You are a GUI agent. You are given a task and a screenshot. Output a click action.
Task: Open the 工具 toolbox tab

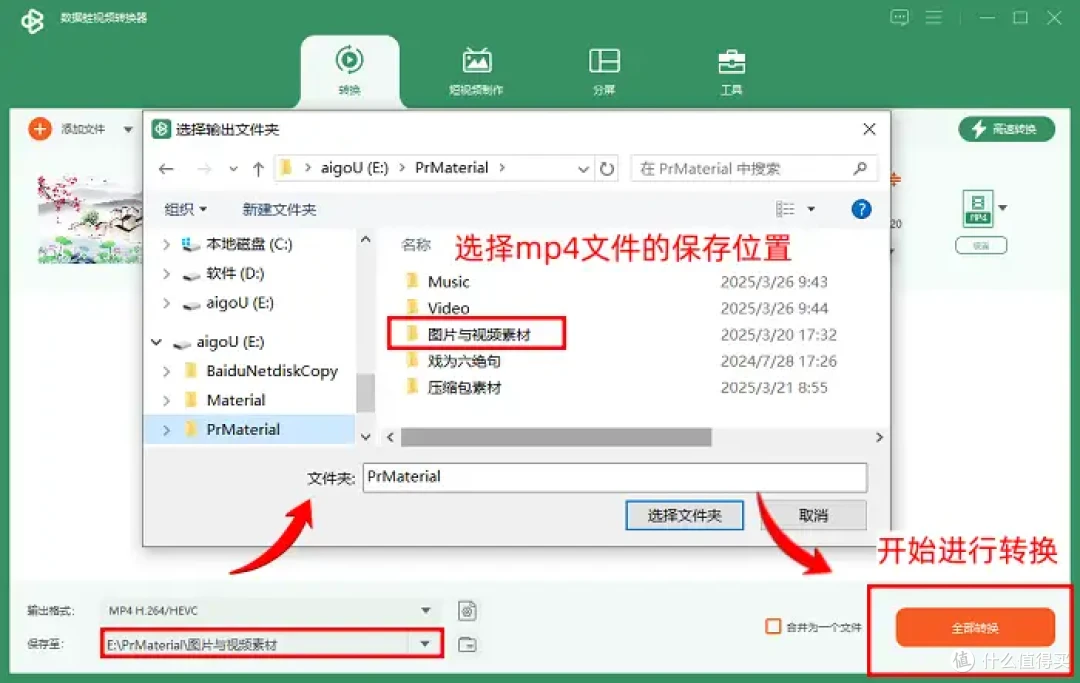point(731,71)
